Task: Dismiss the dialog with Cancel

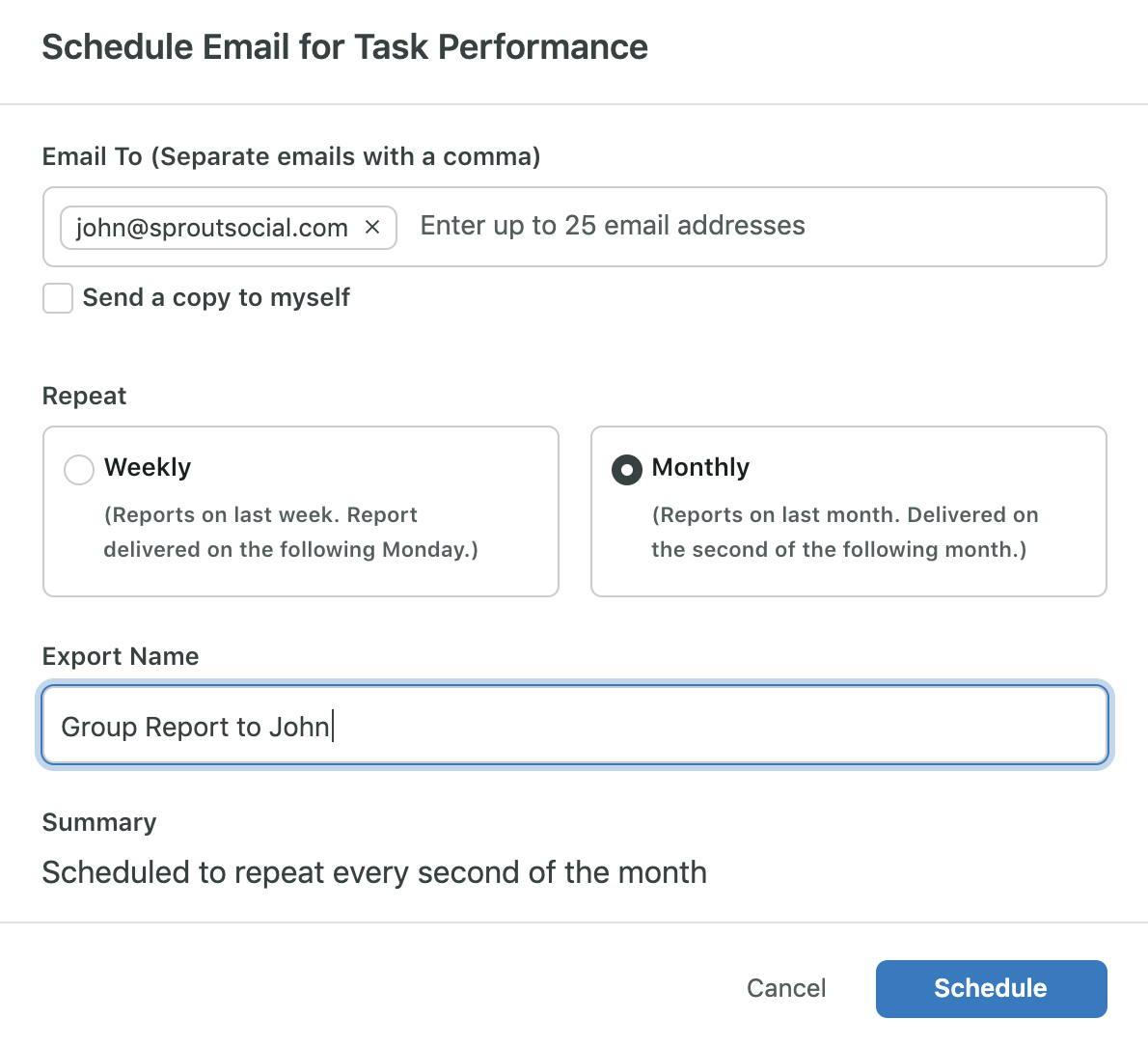Action: pyautogui.click(x=786, y=988)
